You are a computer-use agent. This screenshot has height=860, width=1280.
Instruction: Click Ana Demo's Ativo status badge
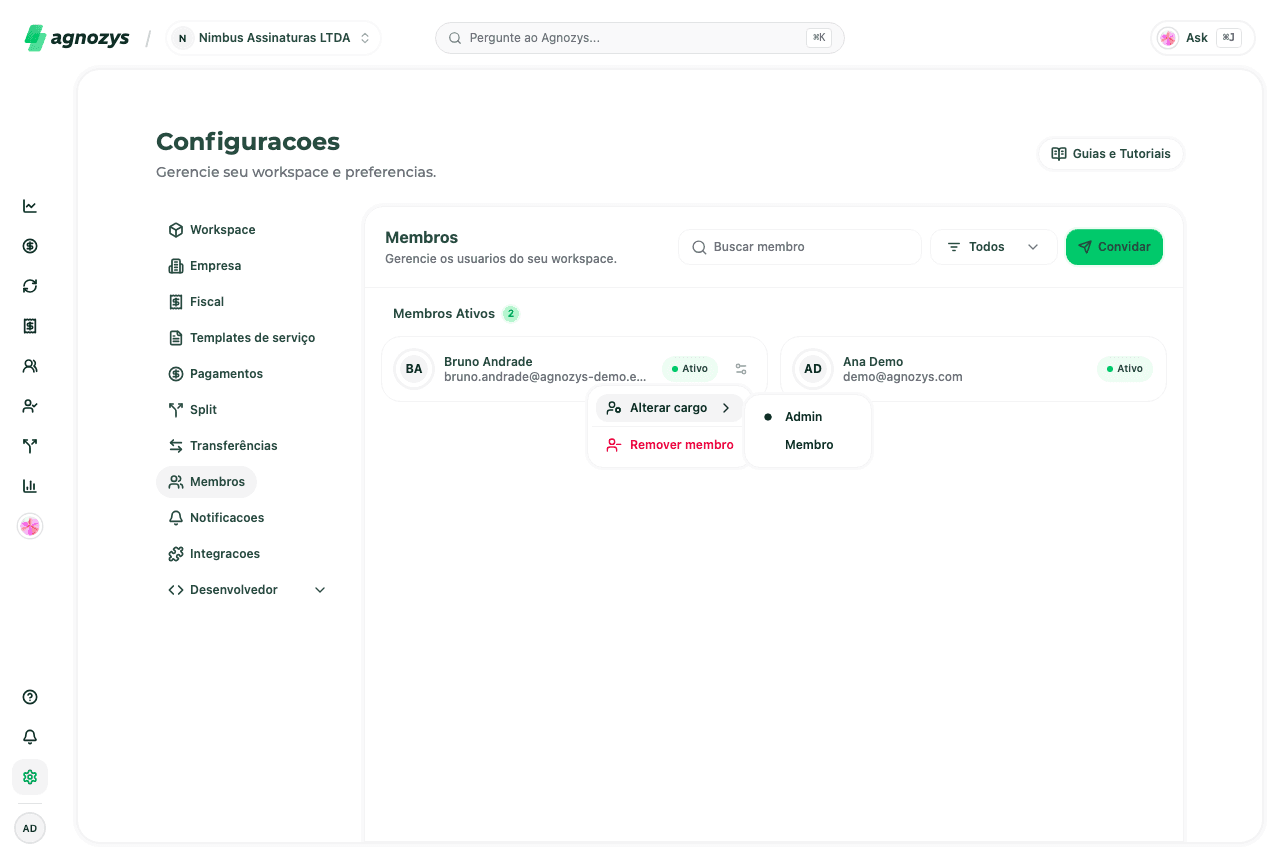pyautogui.click(x=1125, y=369)
